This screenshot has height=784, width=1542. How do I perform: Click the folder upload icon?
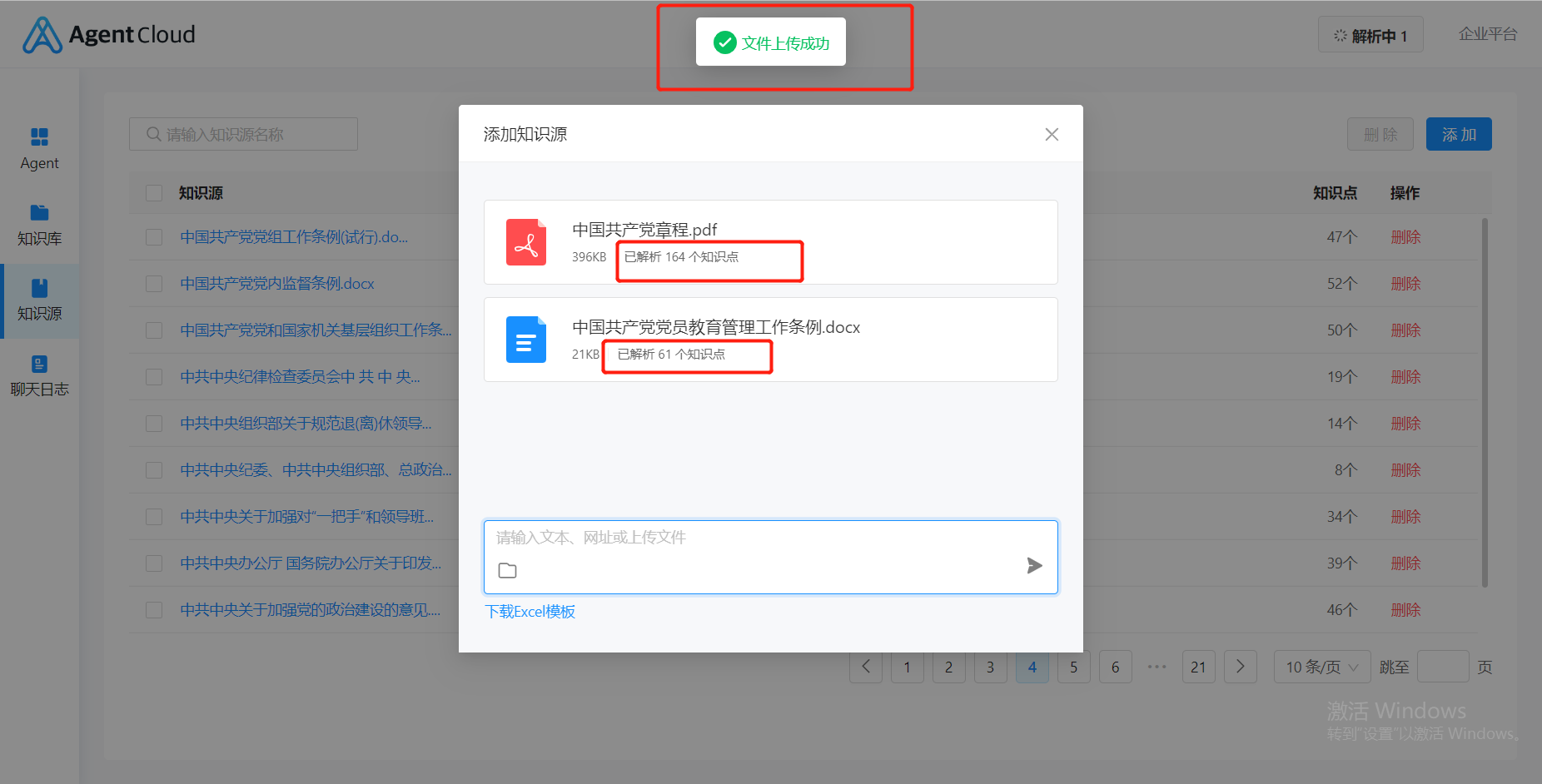click(x=507, y=570)
